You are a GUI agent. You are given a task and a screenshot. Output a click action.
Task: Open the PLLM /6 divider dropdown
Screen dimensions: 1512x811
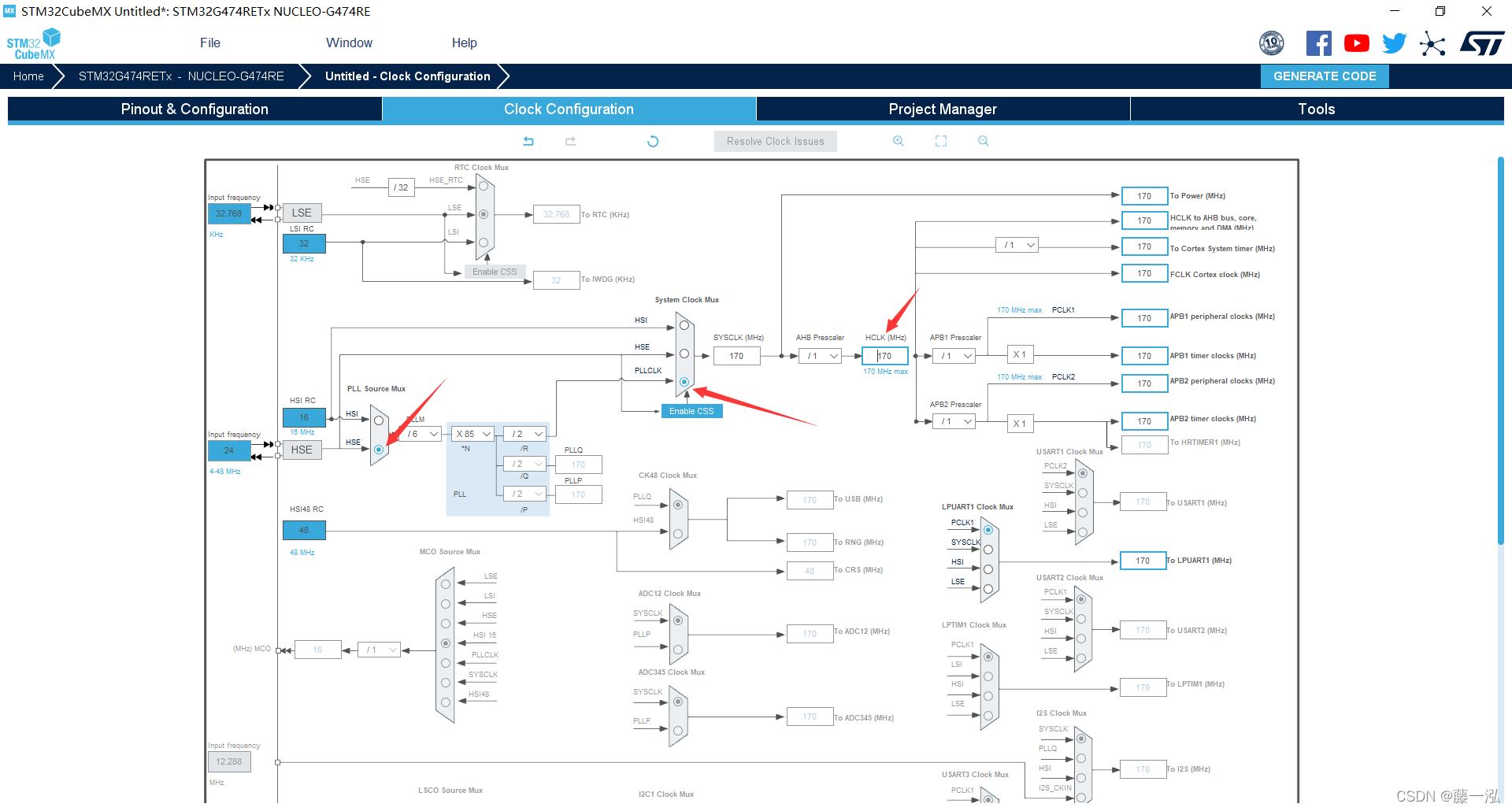pos(422,434)
